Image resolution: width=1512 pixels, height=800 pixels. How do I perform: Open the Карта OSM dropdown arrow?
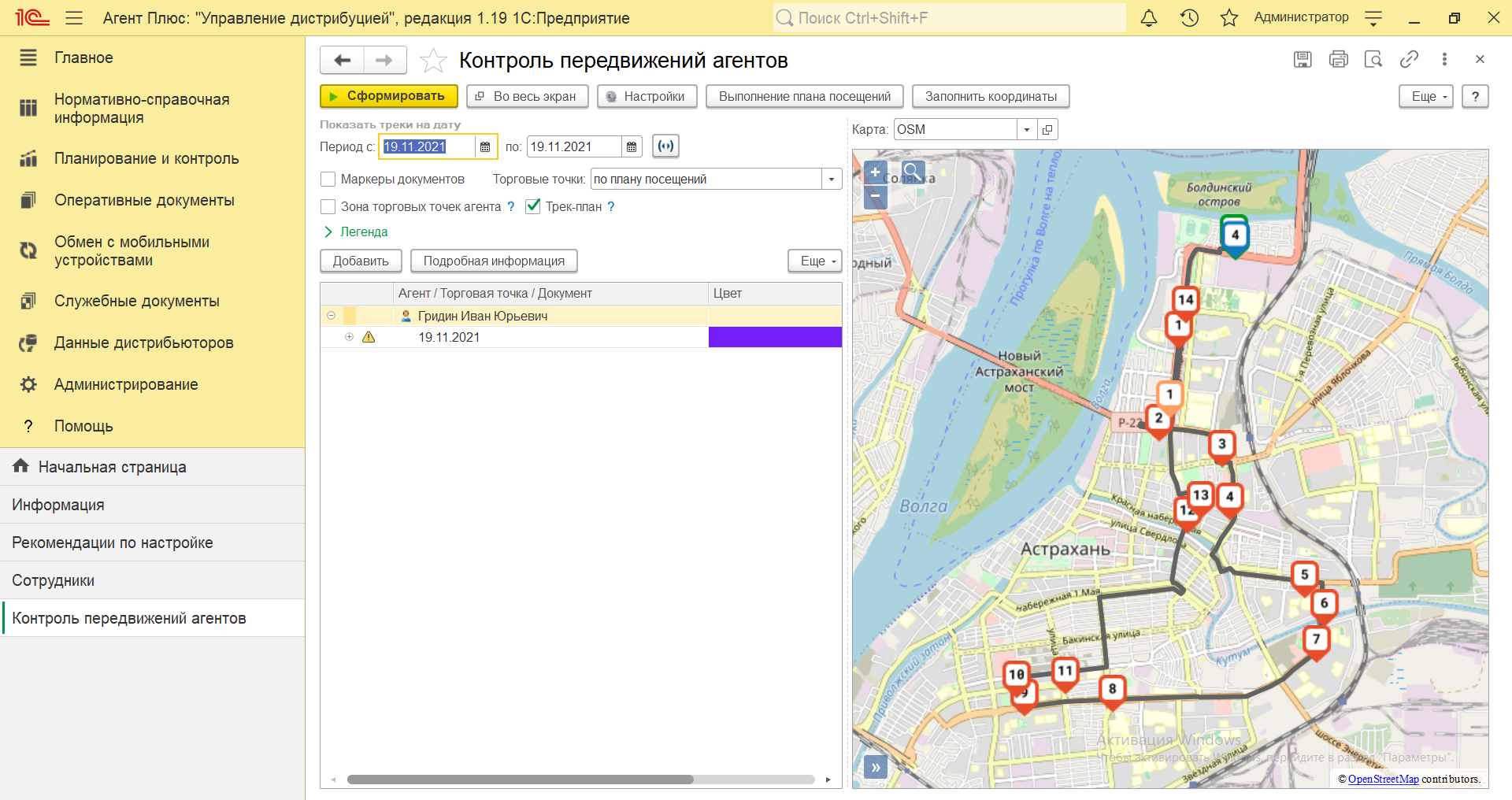(x=1026, y=130)
